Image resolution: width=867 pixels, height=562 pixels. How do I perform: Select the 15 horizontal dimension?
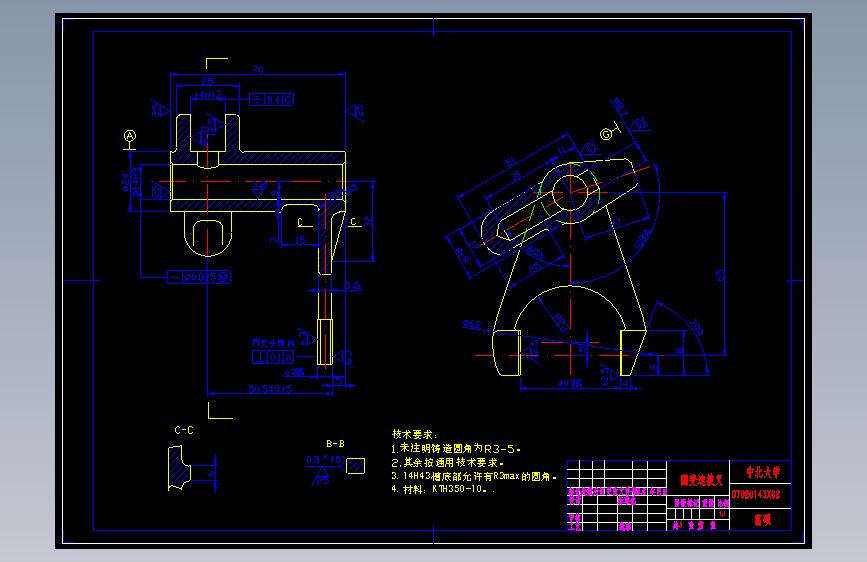[300, 240]
